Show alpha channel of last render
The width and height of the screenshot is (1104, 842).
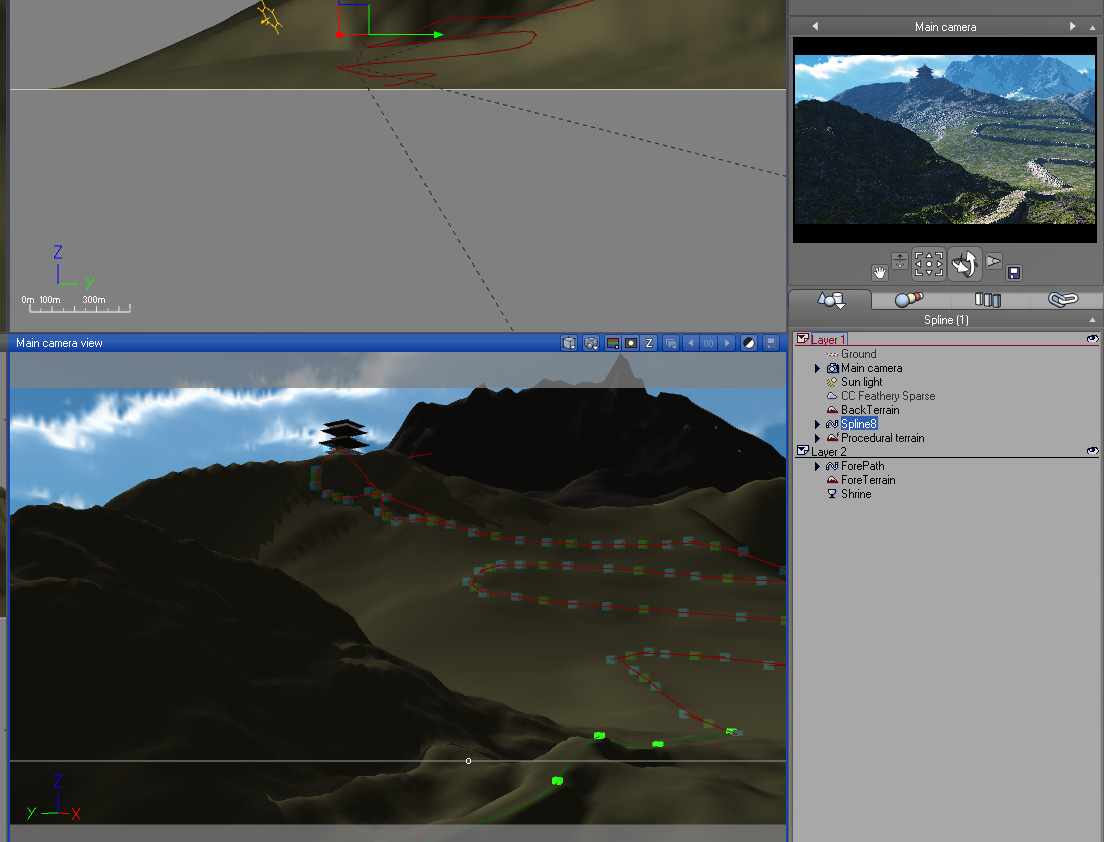coord(631,343)
